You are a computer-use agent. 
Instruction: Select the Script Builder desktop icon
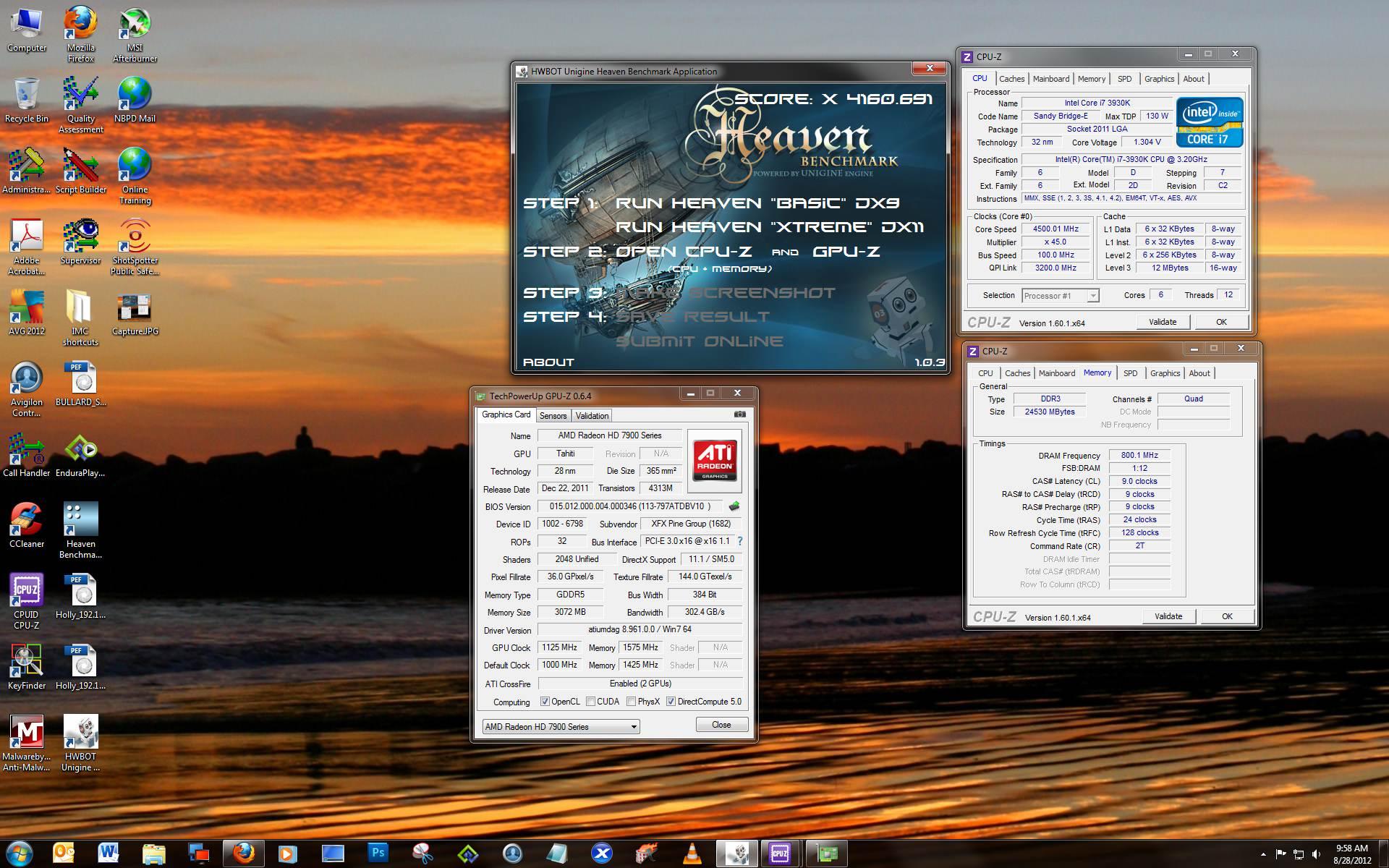[x=80, y=171]
